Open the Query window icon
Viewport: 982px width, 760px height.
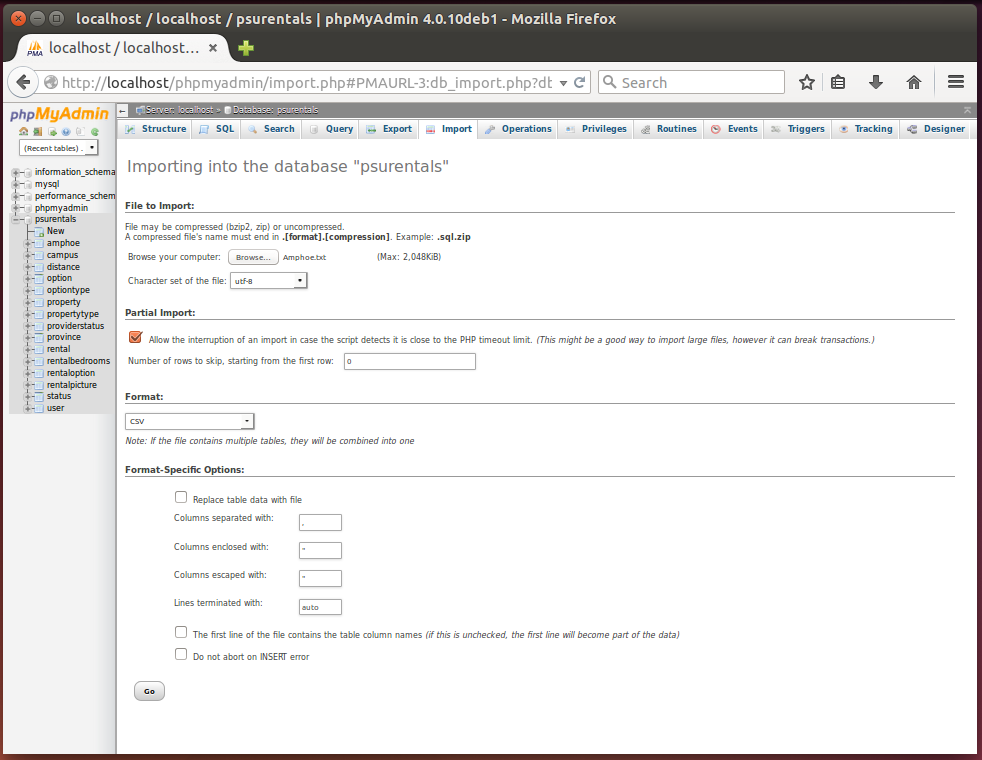(x=52, y=131)
